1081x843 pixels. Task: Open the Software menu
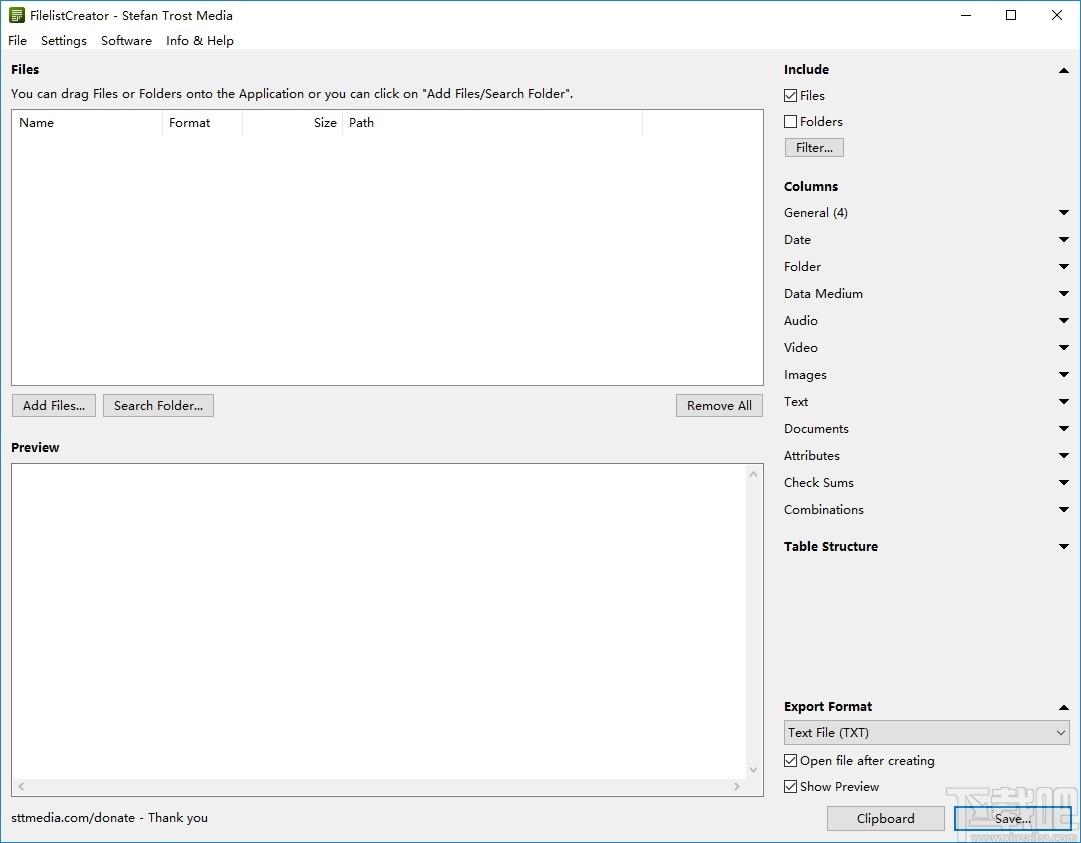126,41
